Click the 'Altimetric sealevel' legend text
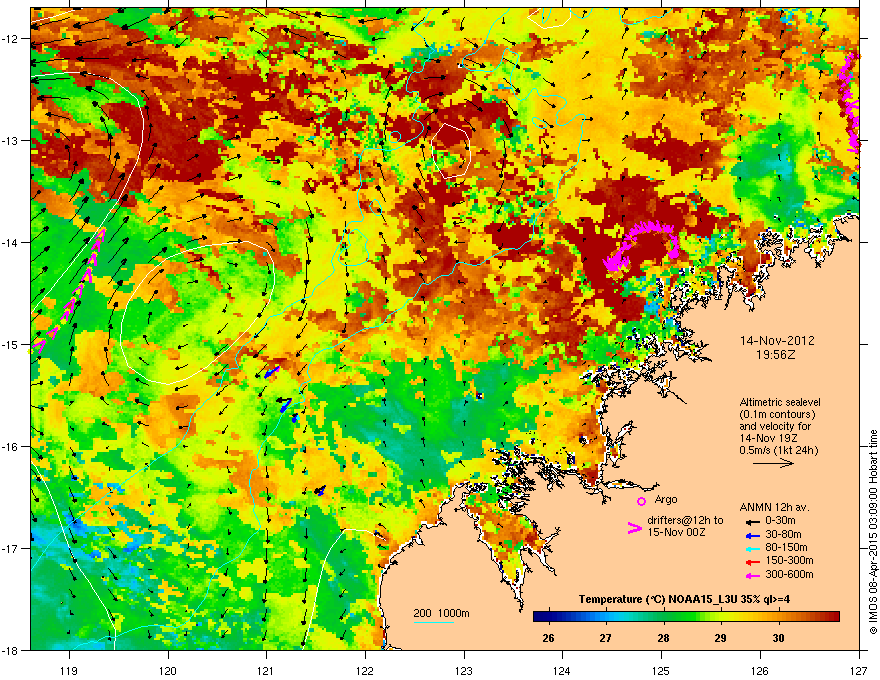Viewport: 880px width, 680px height. coord(780,402)
